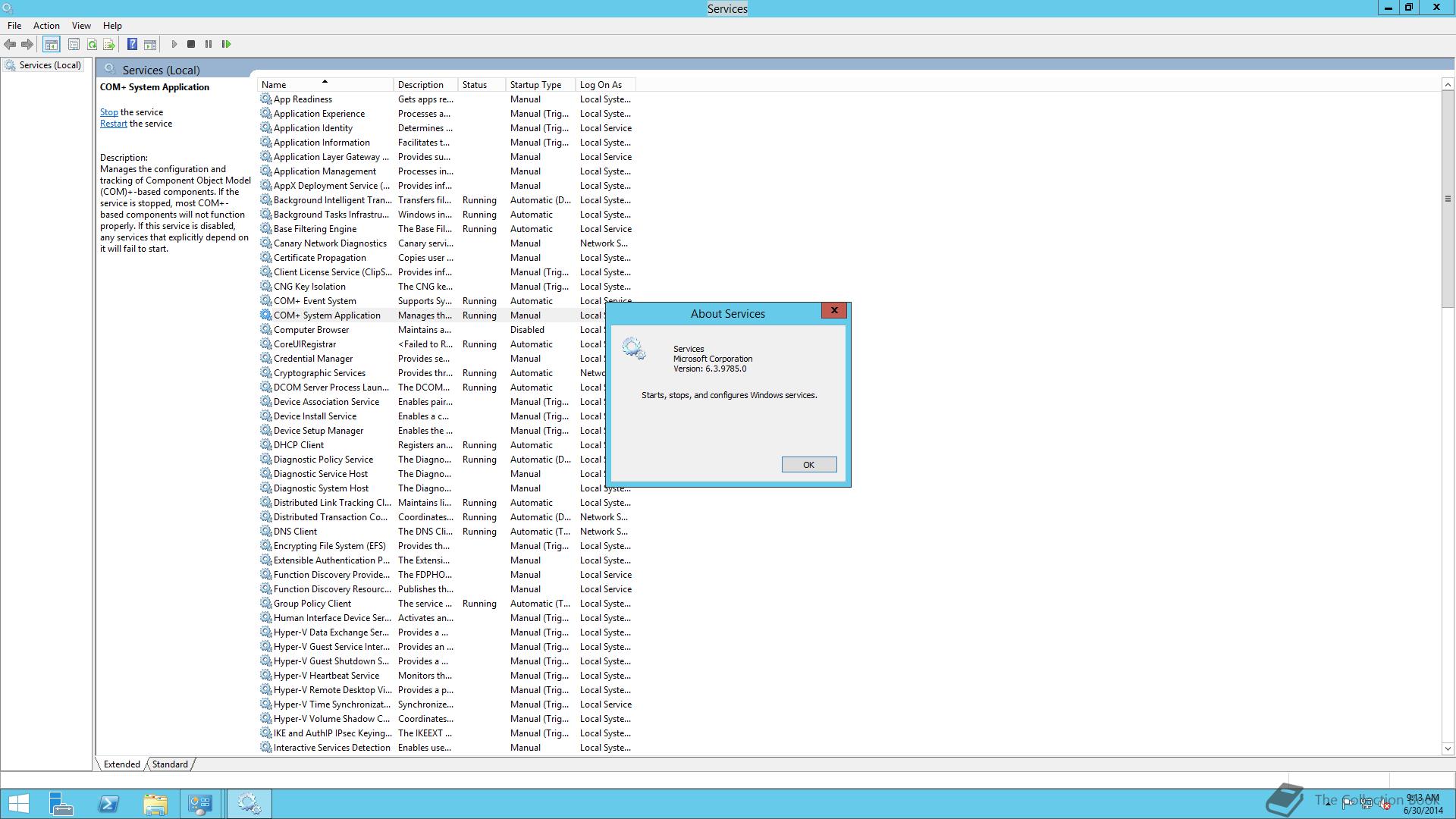Screen dimensions: 1456x819
Task: Select the Certificate Propagation service
Action: [446, 257]
